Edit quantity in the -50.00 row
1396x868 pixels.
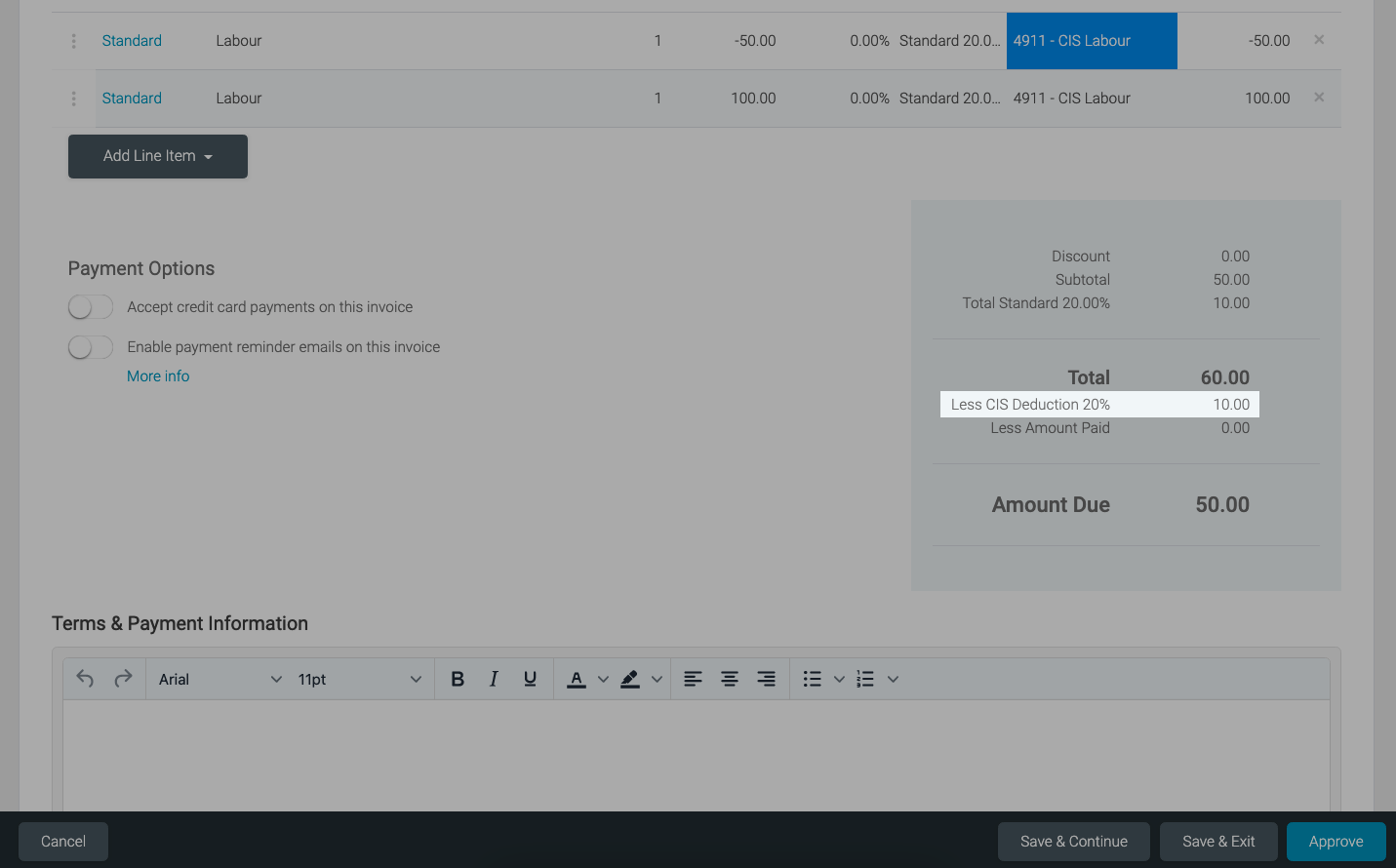point(658,41)
